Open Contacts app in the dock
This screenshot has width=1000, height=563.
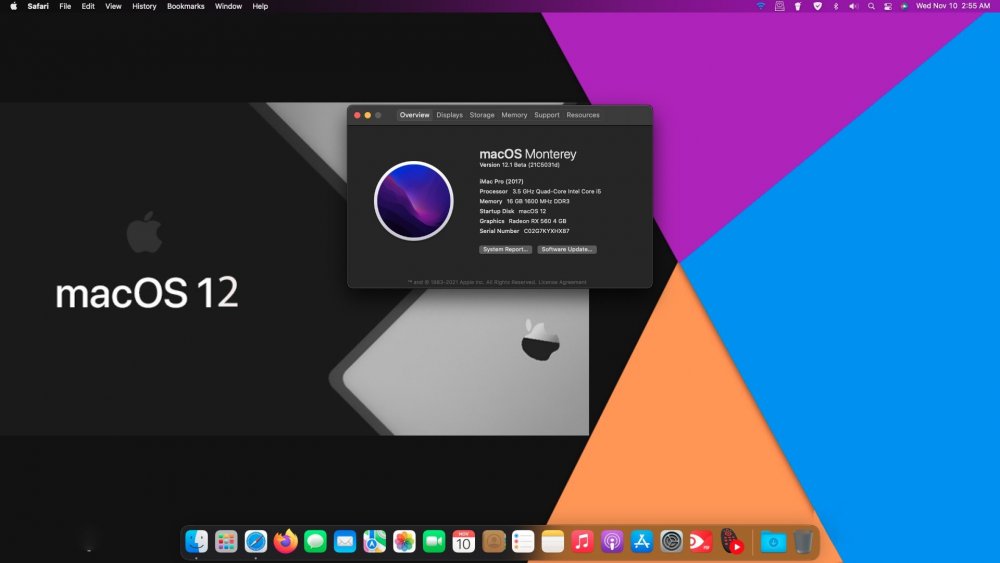tap(494, 542)
